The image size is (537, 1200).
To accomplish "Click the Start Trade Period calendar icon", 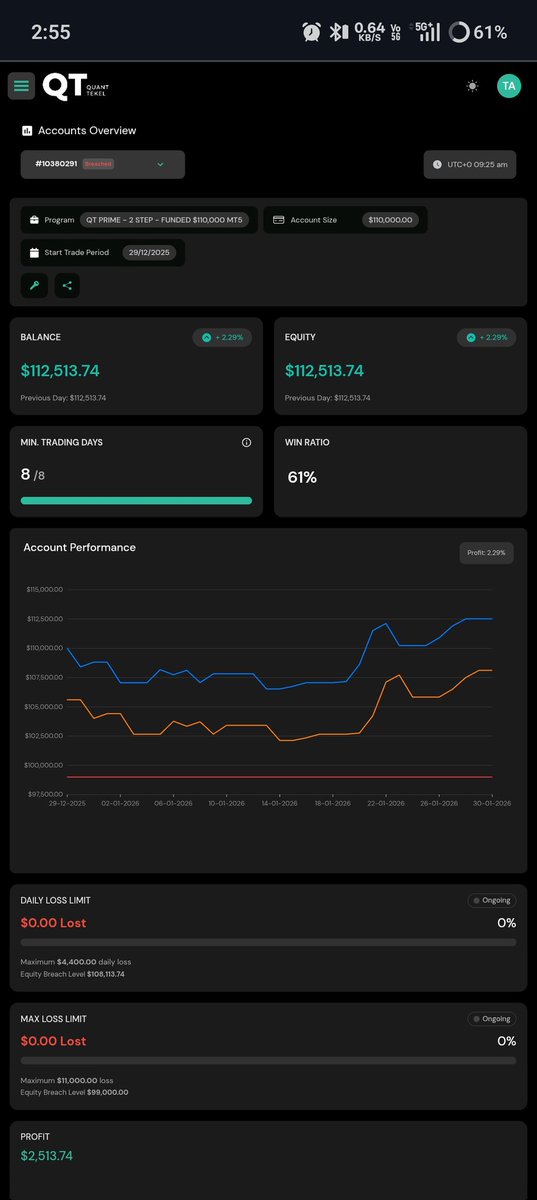I will 34,253.
